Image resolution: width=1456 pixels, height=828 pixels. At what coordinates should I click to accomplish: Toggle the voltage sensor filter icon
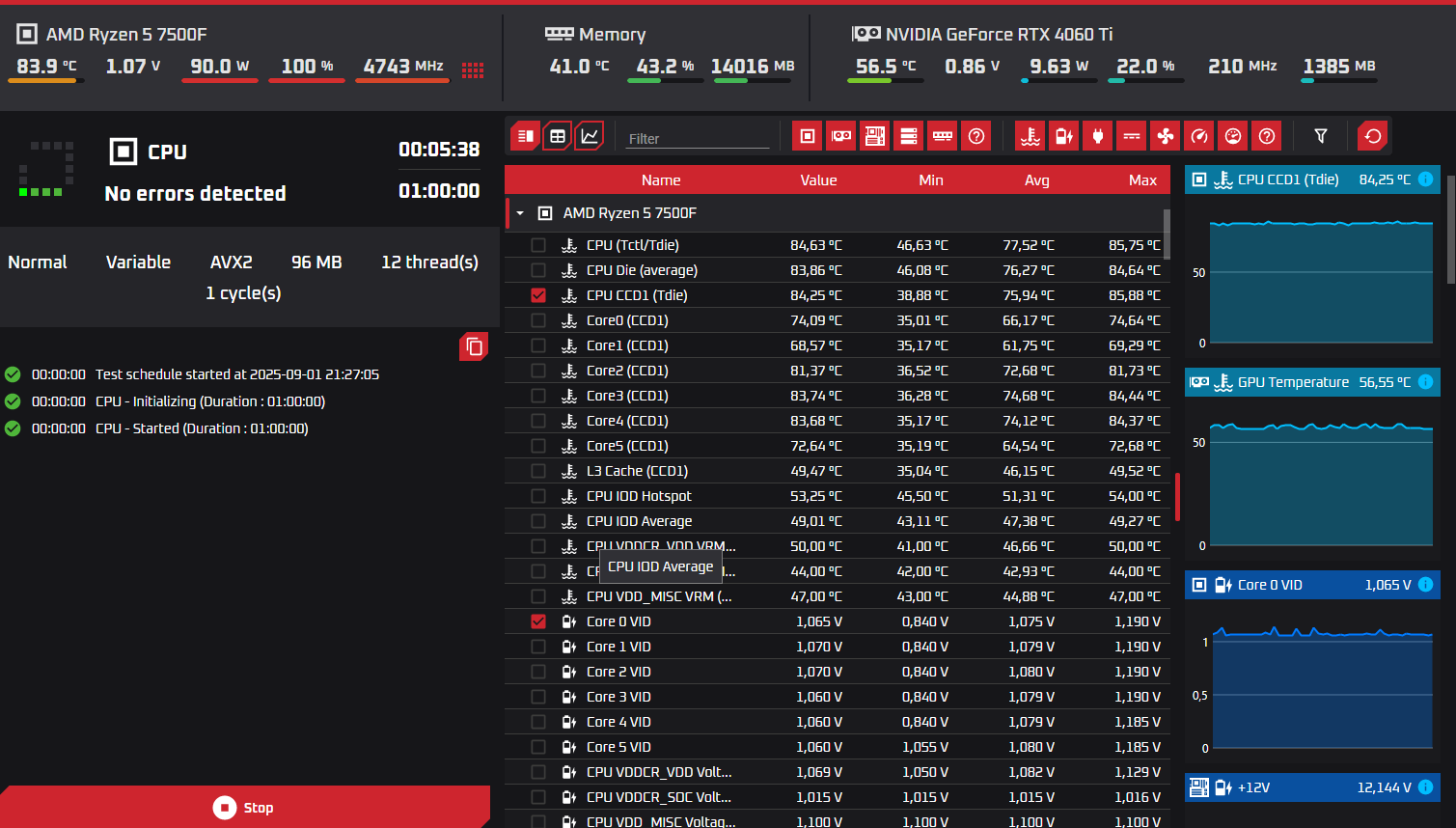pos(1064,136)
